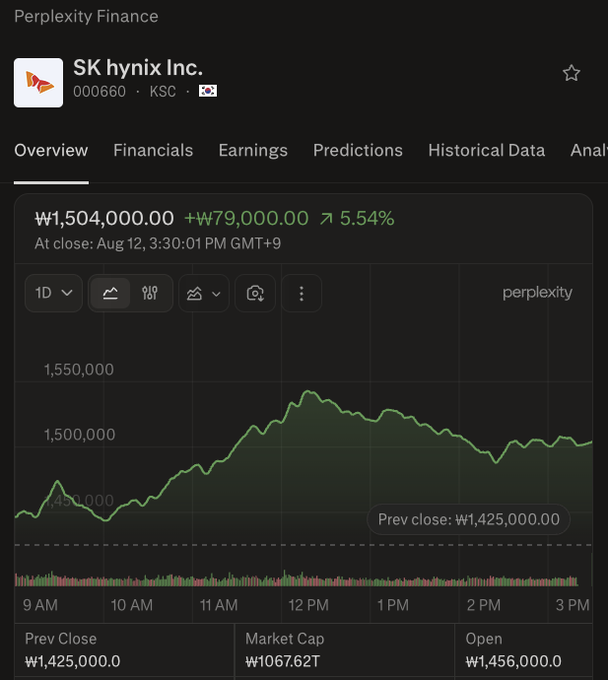Click the South Korea flag icon
This screenshot has width=608, height=680.
208,91
